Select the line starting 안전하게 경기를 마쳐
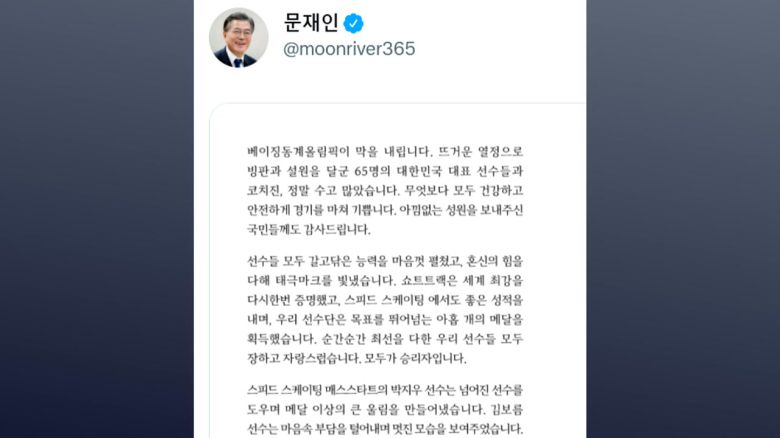780x438 pixels. (385, 210)
